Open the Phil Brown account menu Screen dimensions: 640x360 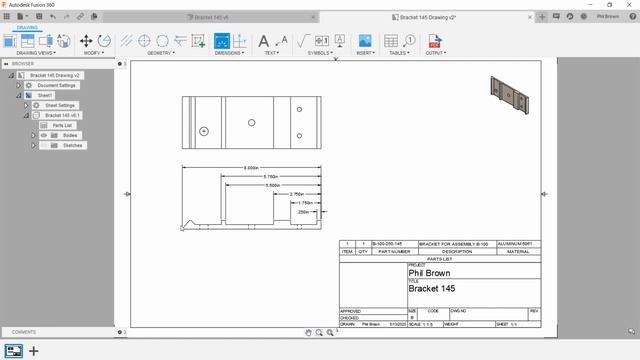[x=608, y=17]
